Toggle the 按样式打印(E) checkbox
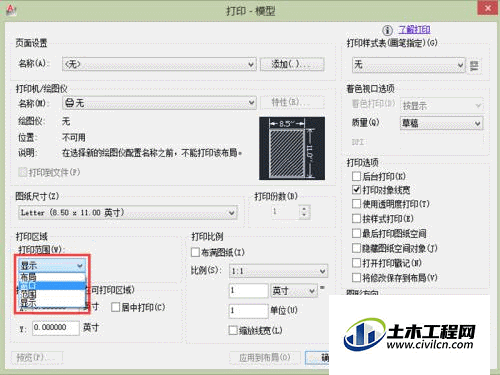 click(x=356, y=219)
